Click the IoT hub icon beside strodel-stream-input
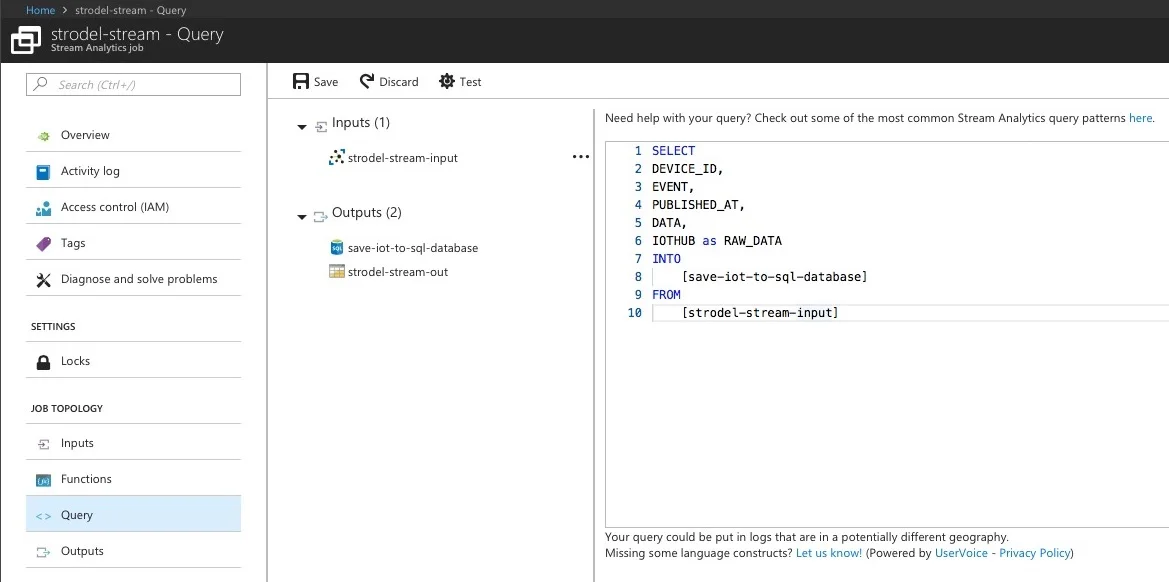 click(x=336, y=158)
